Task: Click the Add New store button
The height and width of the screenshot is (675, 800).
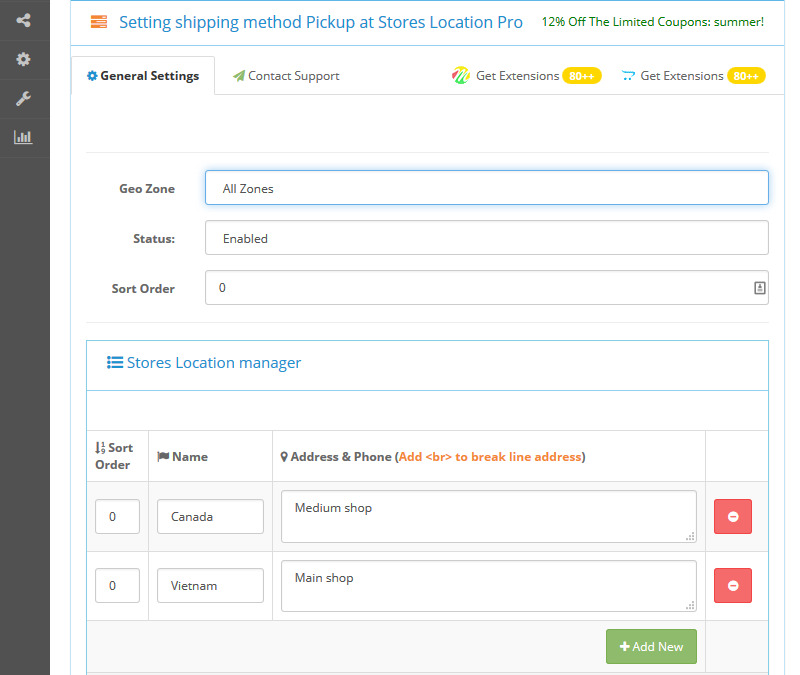Action: pyautogui.click(x=651, y=646)
